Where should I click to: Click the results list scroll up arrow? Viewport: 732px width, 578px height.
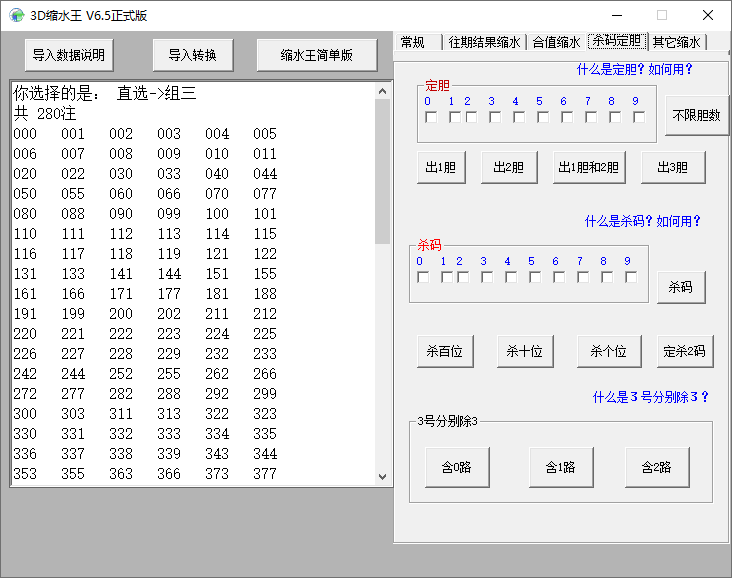click(382, 91)
